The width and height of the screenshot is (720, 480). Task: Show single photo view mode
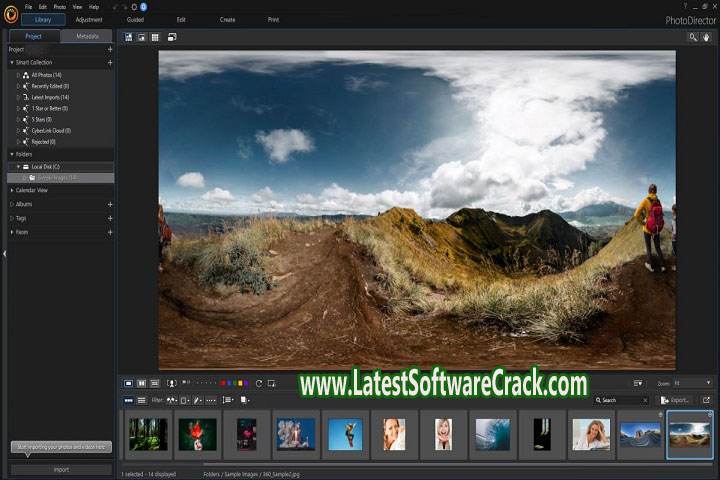point(129,383)
